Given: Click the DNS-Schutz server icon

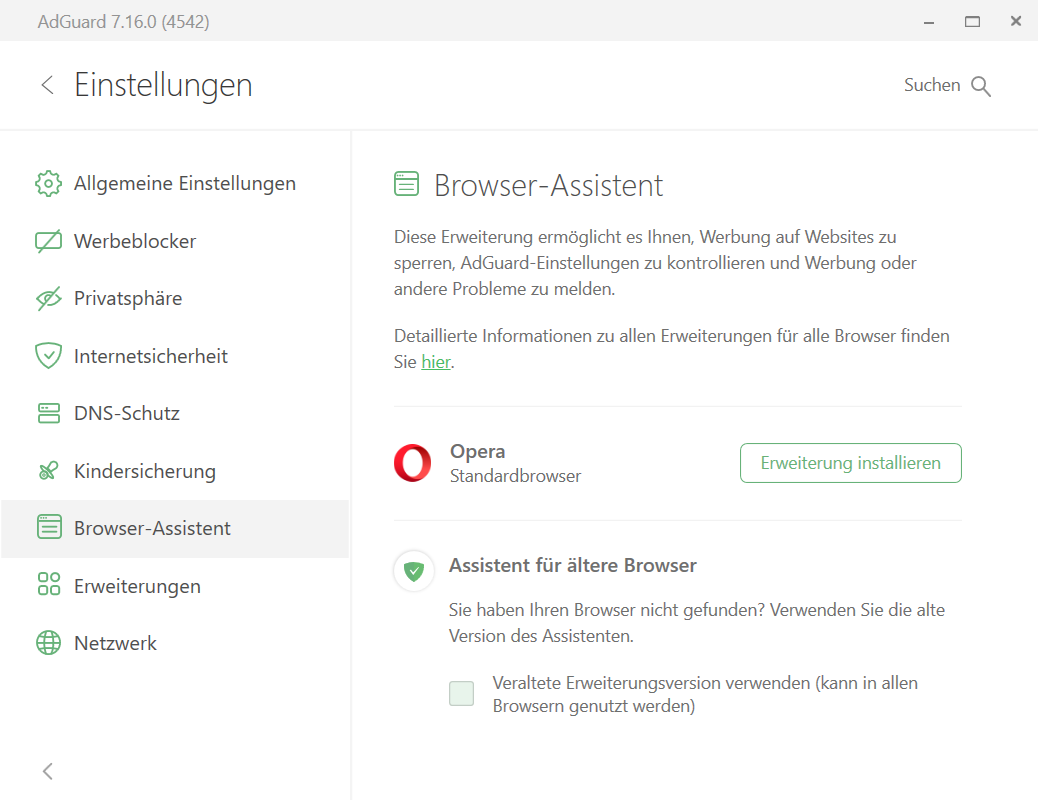Looking at the screenshot, I should click(48, 413).
